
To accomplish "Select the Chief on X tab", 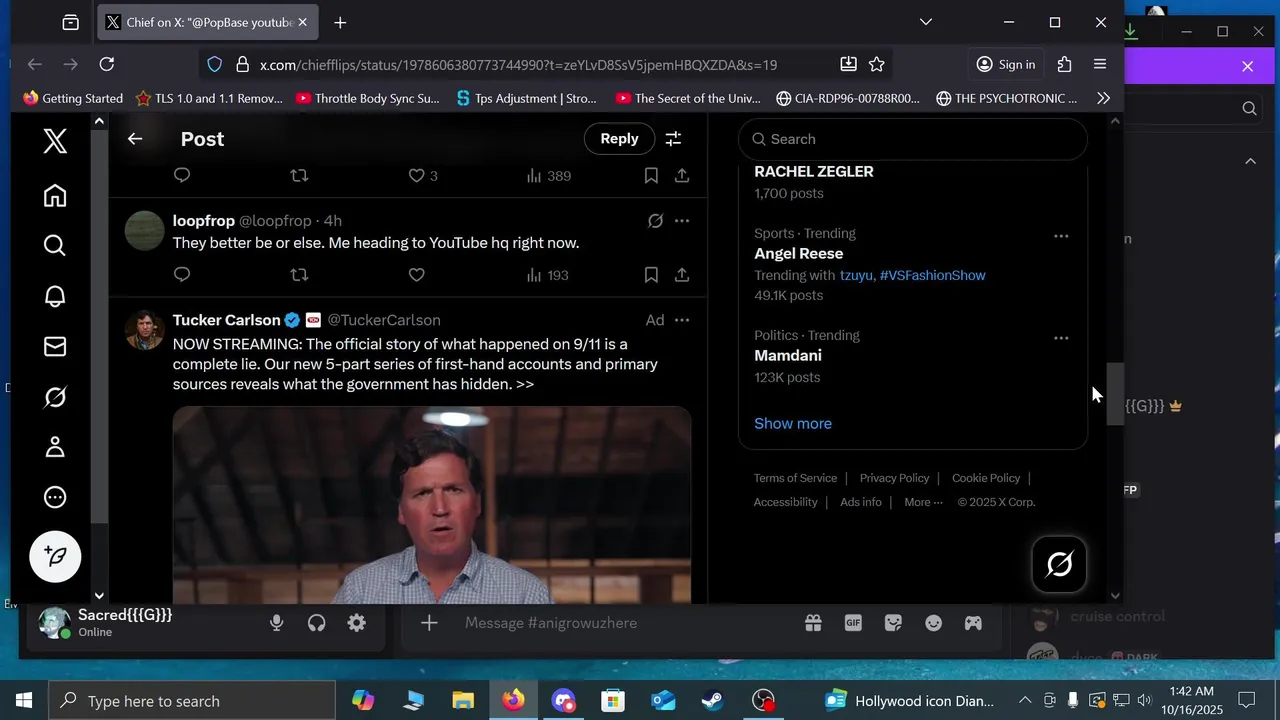I will point(209,22).
